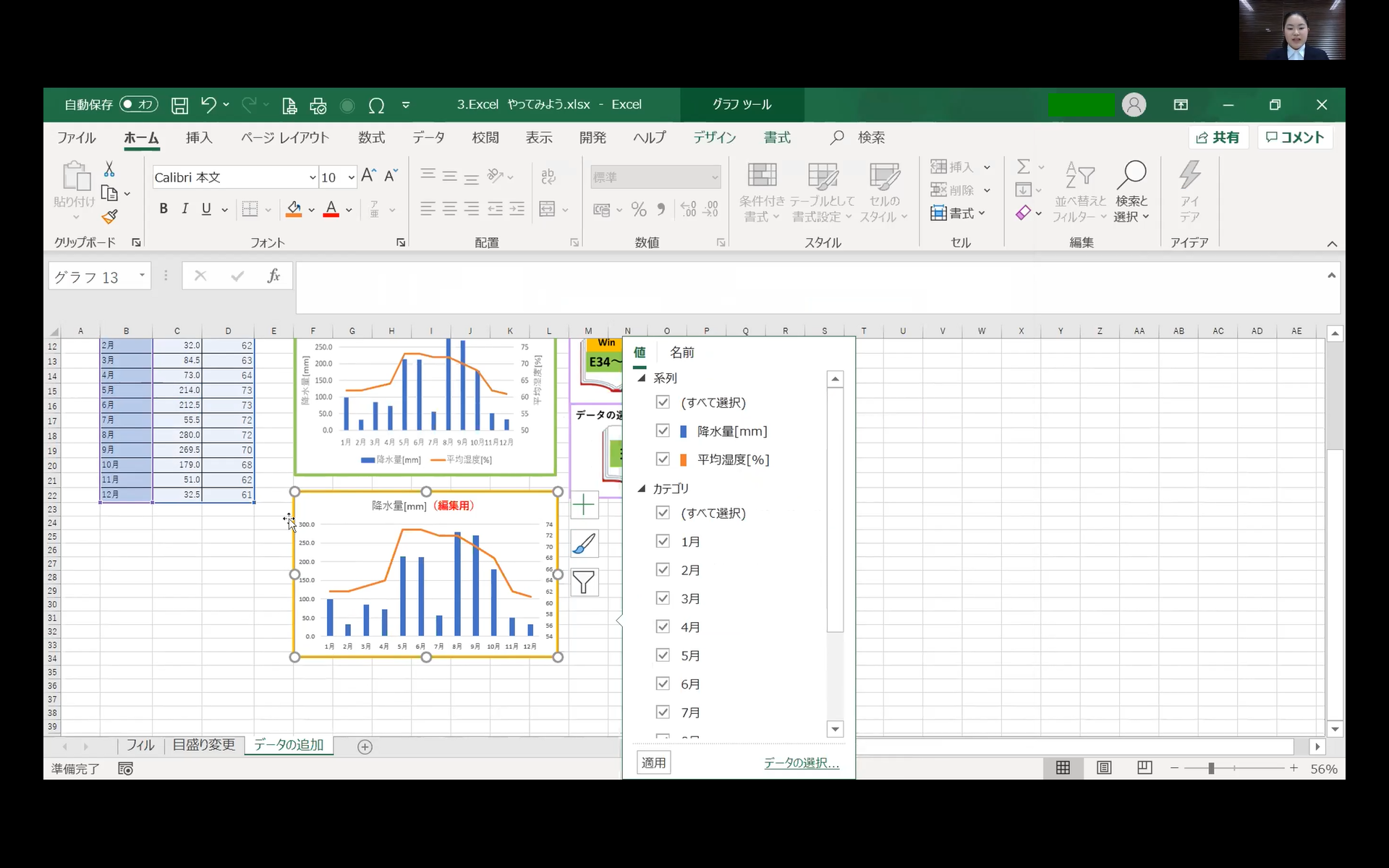Open the 数式 ribbon tab
The image size is (1389, 868).
point(371,137)
